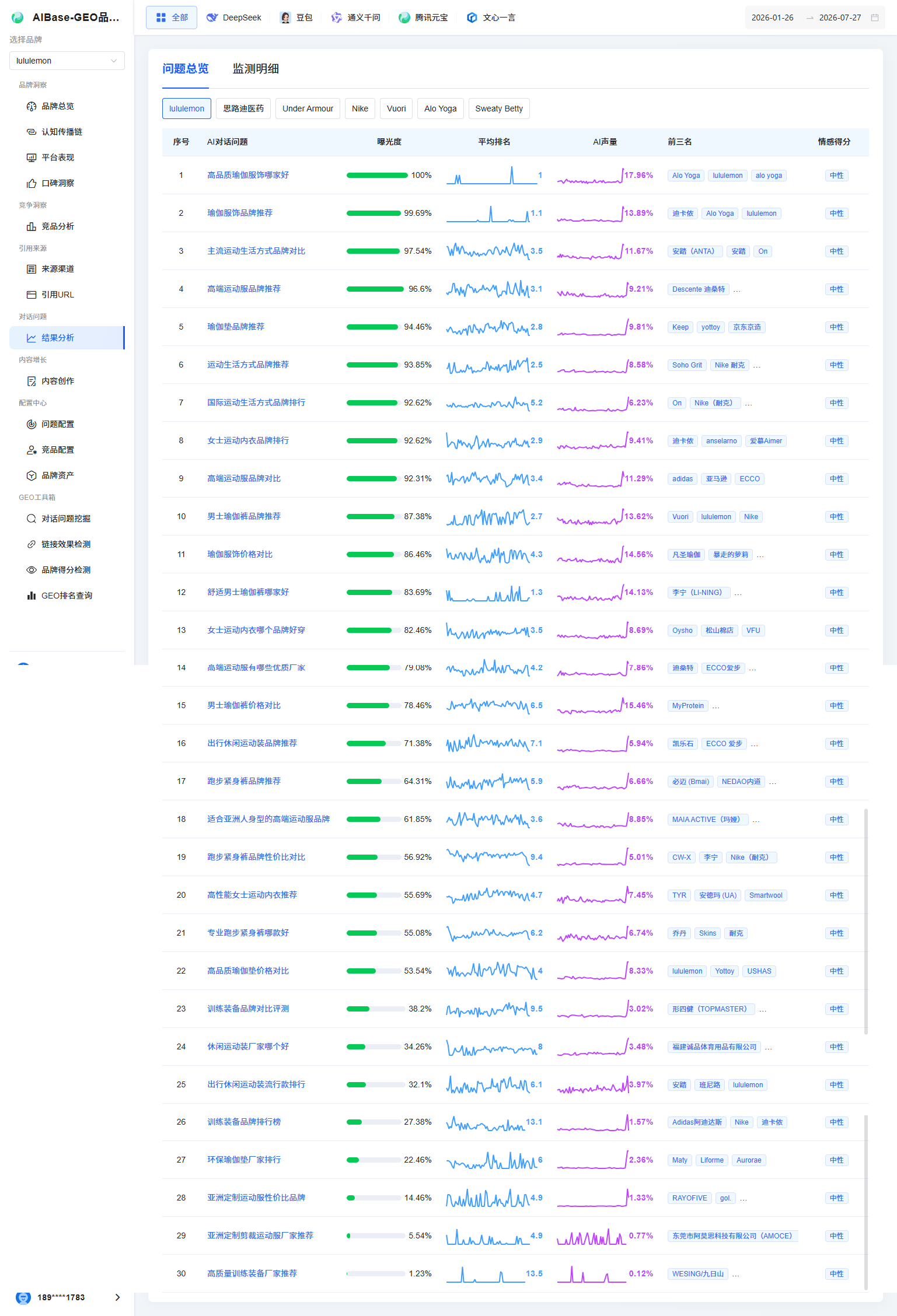Click the 通义千问 logo icon
Screen dimensions: 897x1316
[337, 17]
